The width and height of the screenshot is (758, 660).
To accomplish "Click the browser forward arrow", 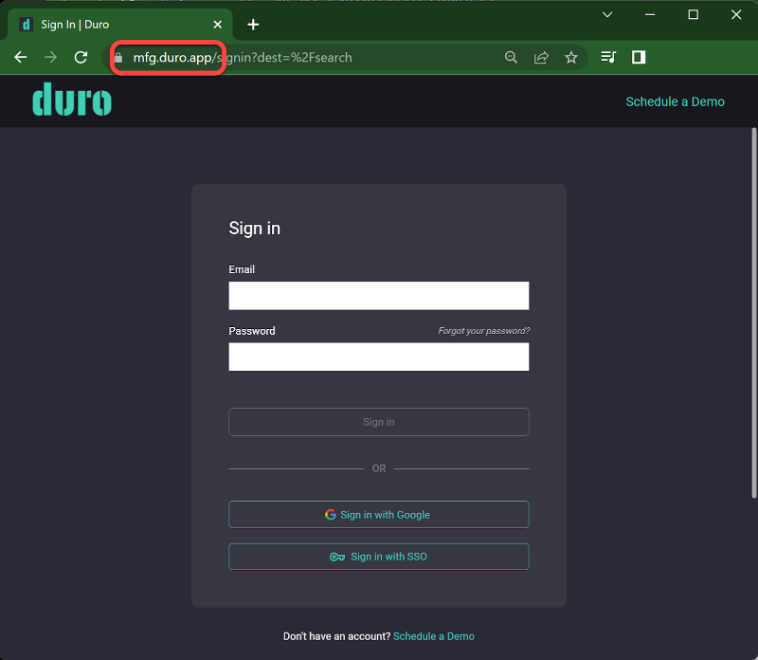I will 51,57.
